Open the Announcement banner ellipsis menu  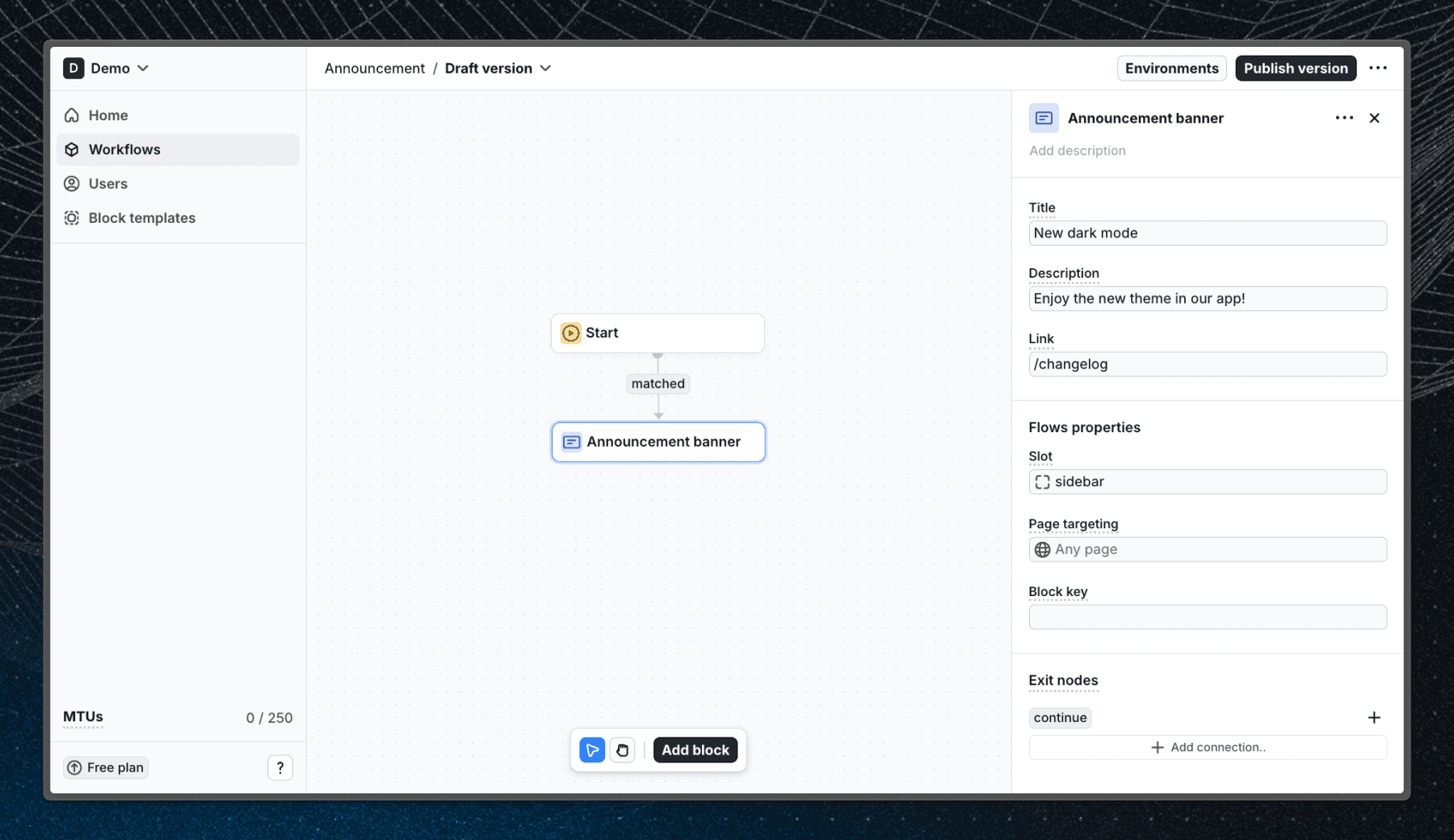tap(1343, 118)
